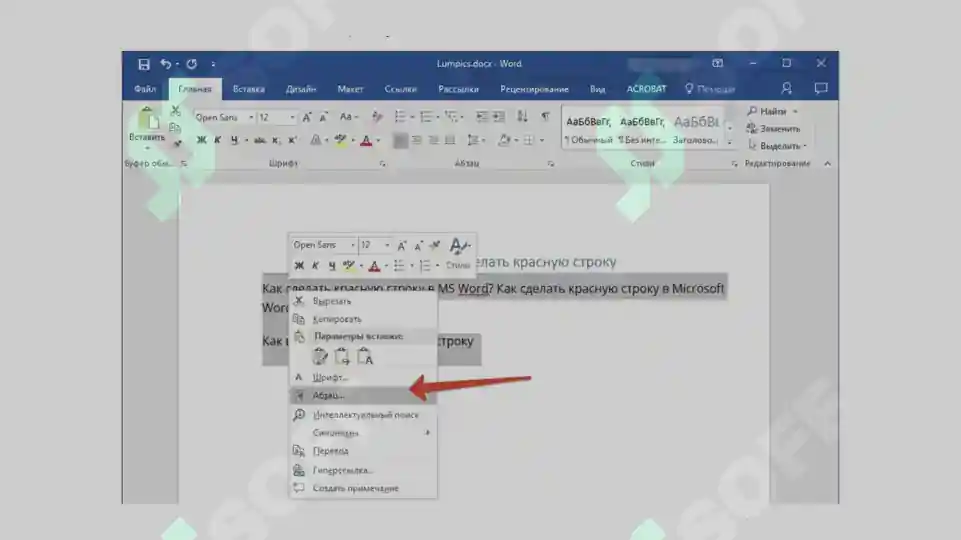Screen dimensions: 961x540
Task: Align text right in the ribbon
Action: point(433,141)
